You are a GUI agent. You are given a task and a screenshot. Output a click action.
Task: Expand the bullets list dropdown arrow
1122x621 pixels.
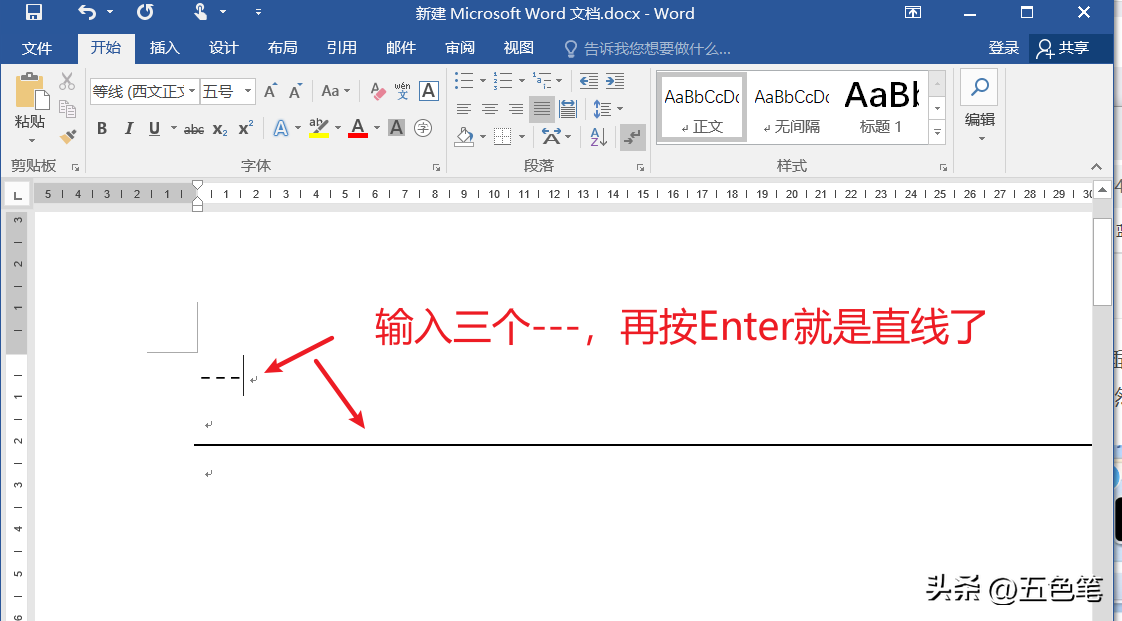pyautogui.click(x=483, y=81)
